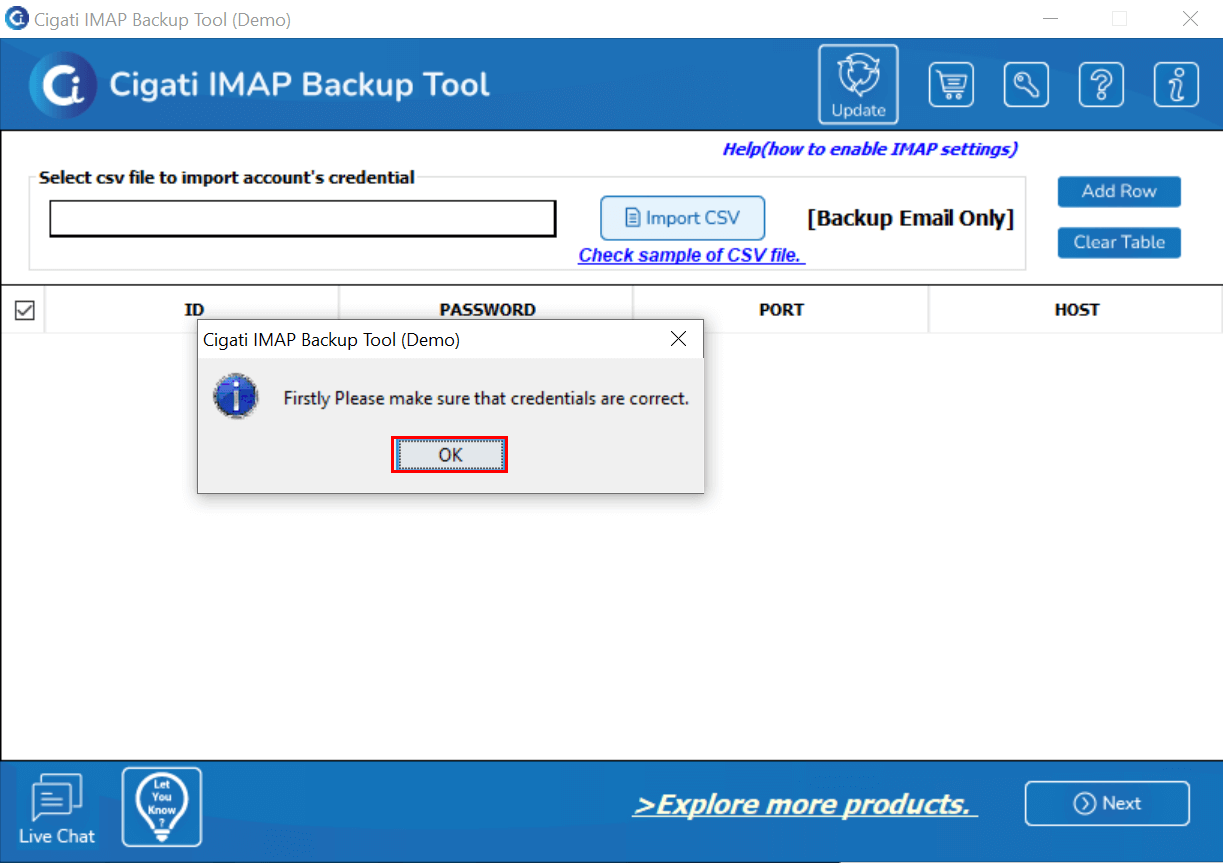Click the blue info icon in dialog
Screen dimensions: 1223x863
coord(236,398)
